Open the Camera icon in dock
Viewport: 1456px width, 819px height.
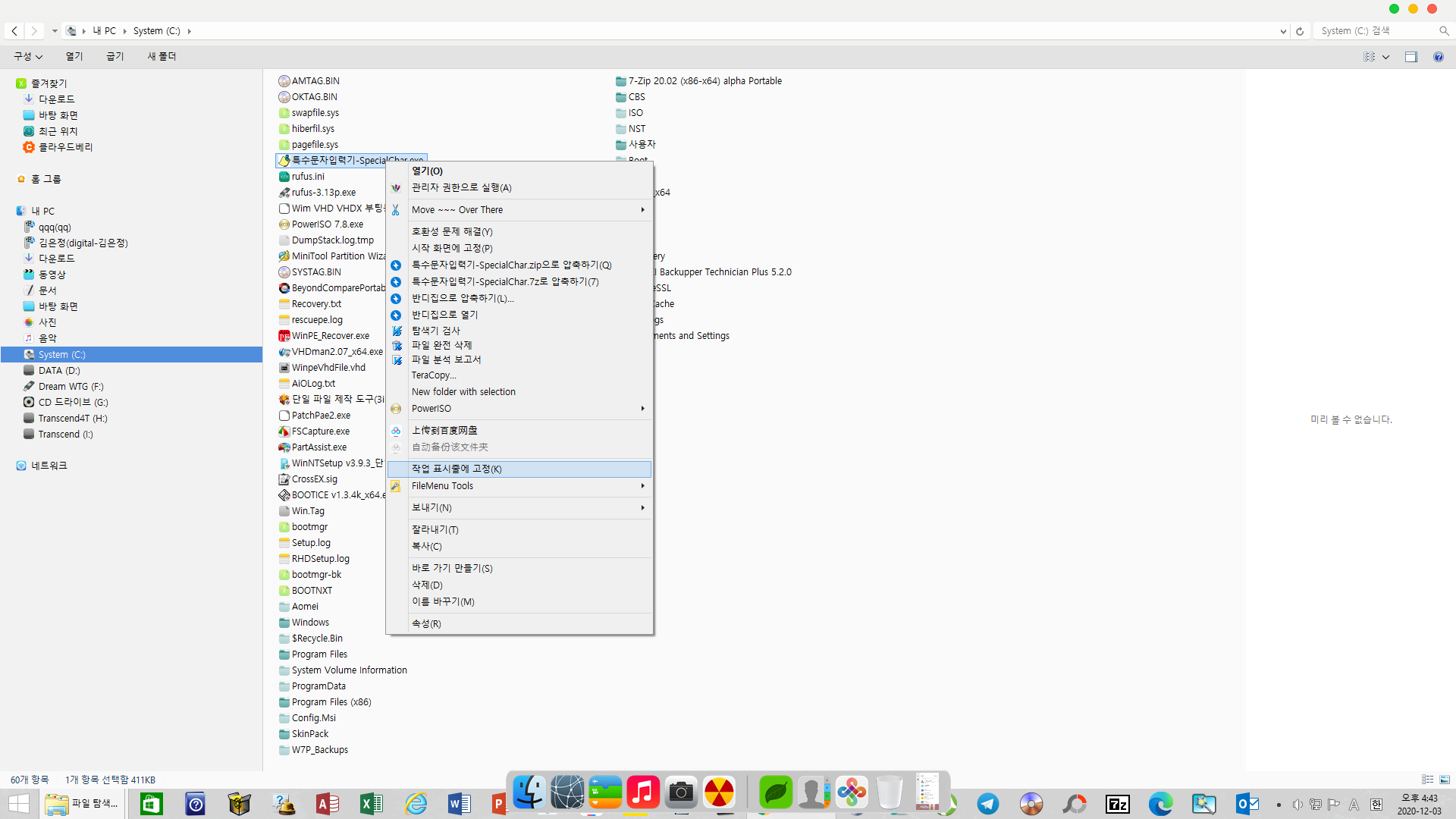[x=681, y=792]
